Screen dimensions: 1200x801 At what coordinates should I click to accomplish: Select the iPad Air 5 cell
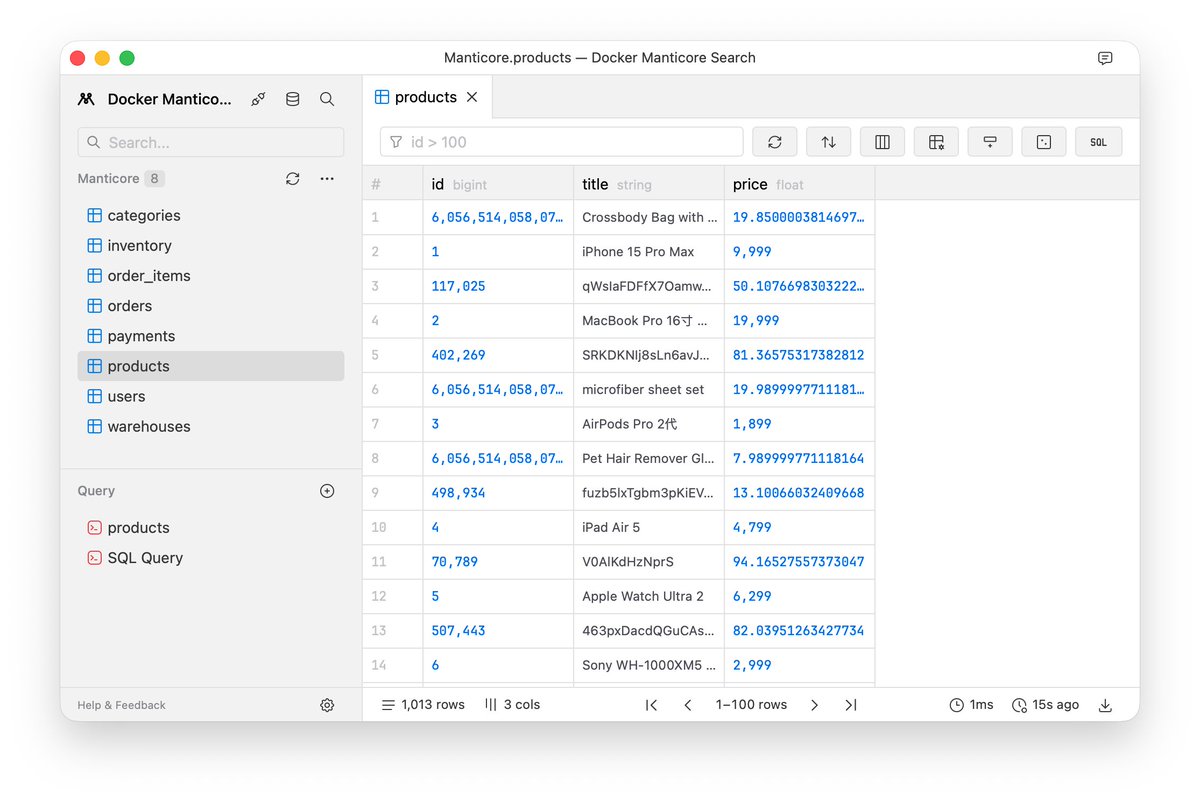click(649, 527)
